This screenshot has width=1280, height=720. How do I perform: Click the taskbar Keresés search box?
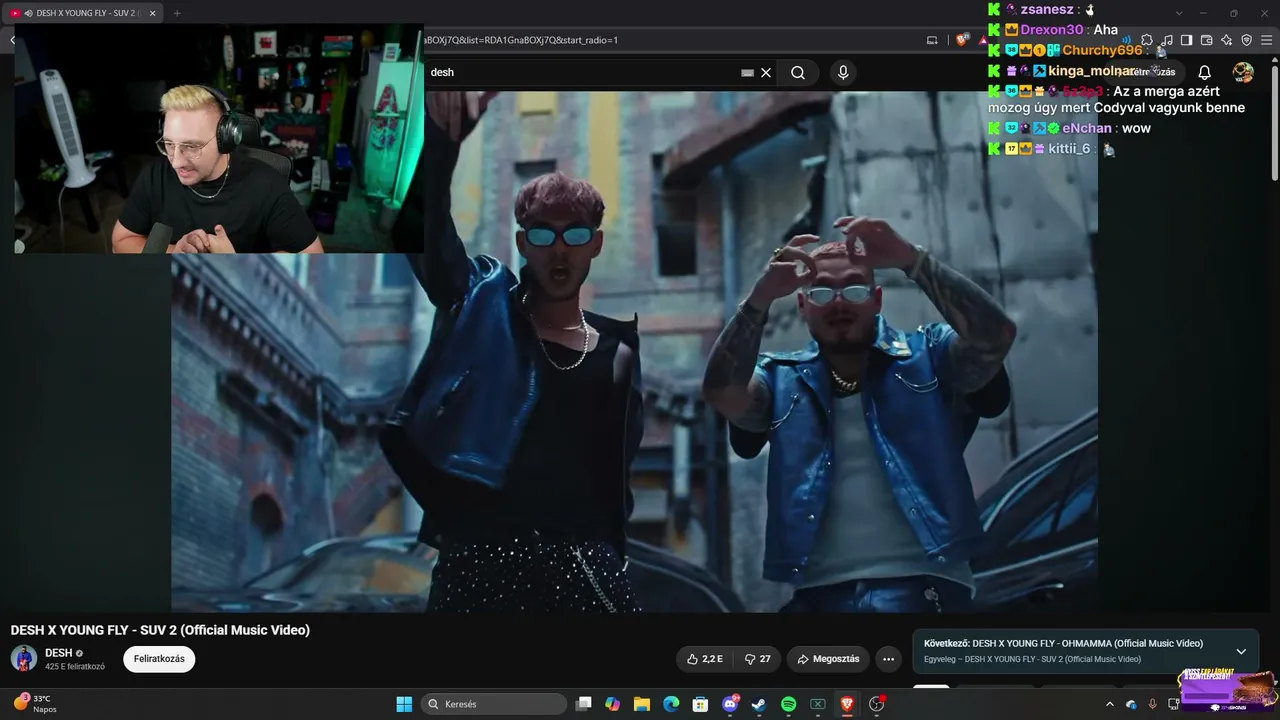(494, 704)
